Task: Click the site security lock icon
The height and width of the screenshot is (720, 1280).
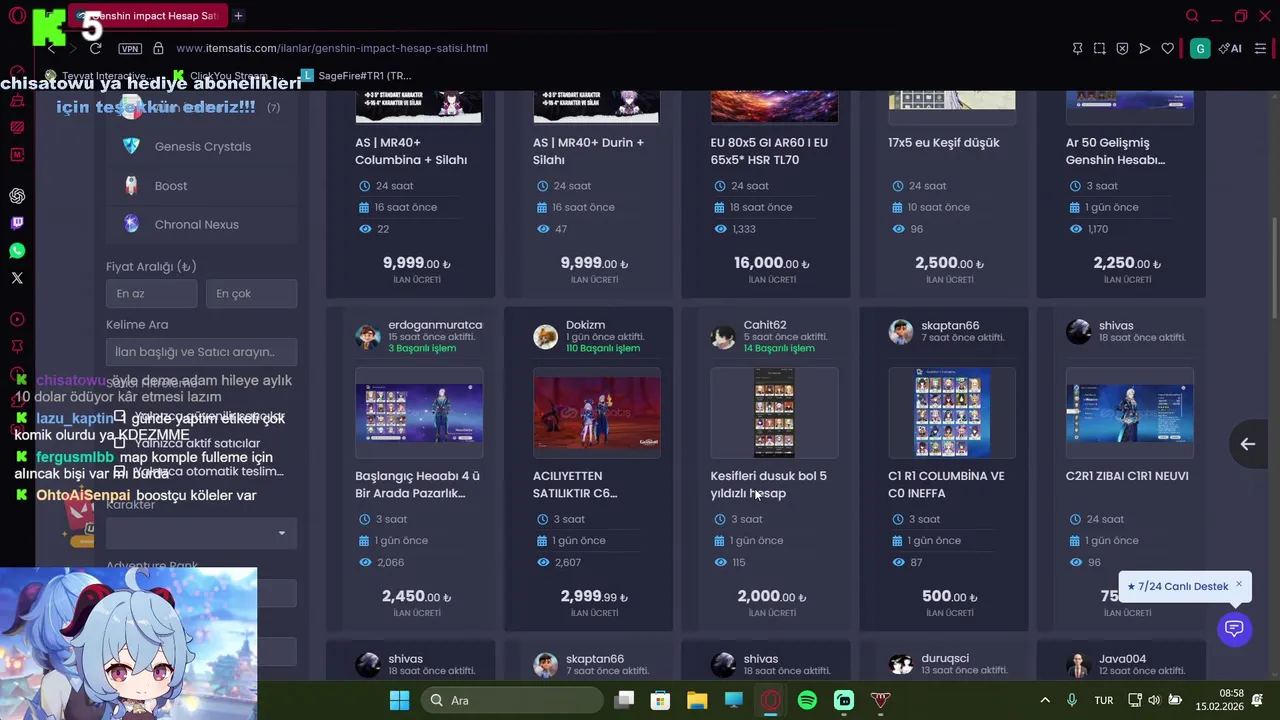Action: pyautogui.click(x=158, y=48)
